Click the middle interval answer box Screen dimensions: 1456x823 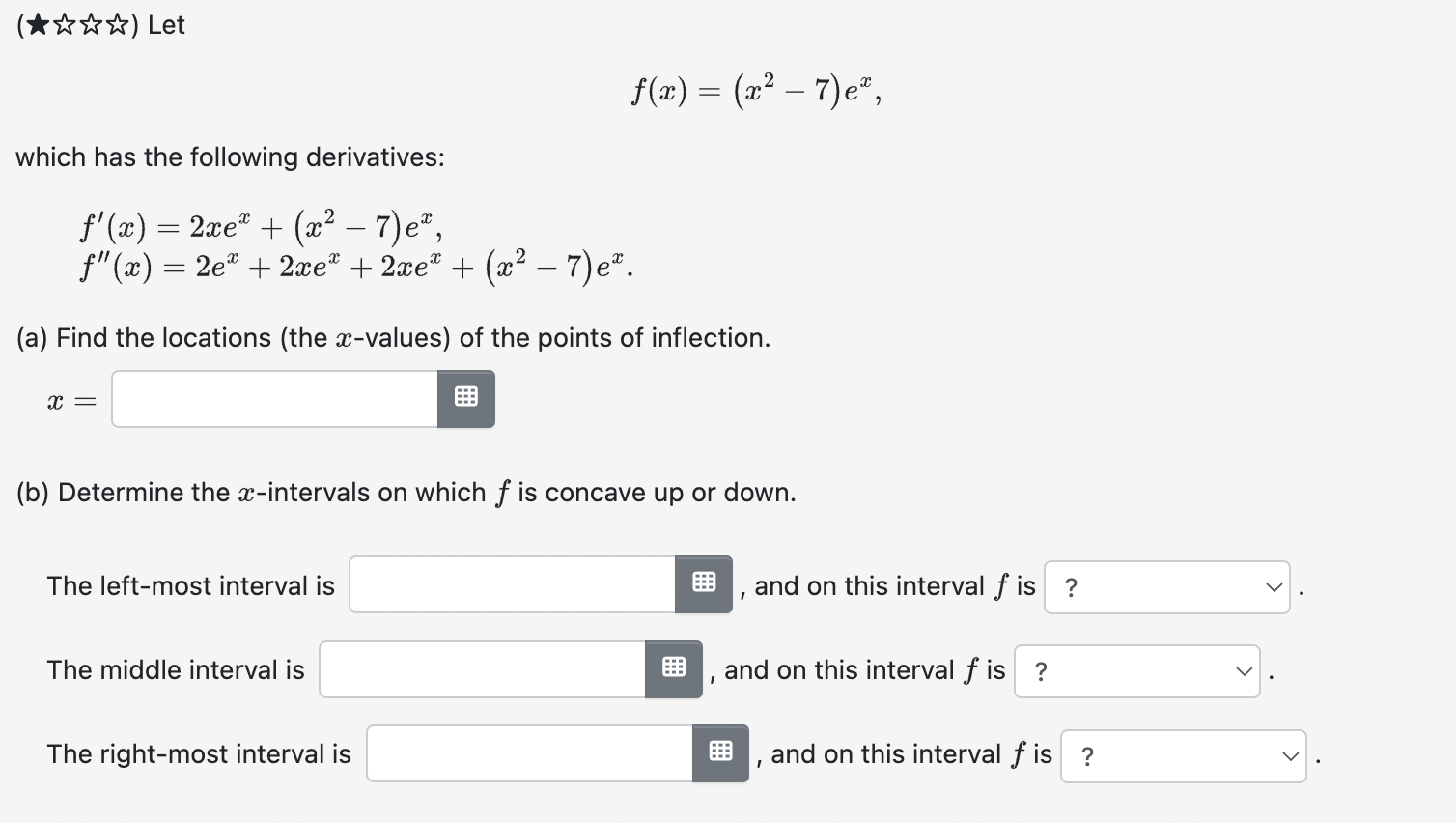pos(481,667)
